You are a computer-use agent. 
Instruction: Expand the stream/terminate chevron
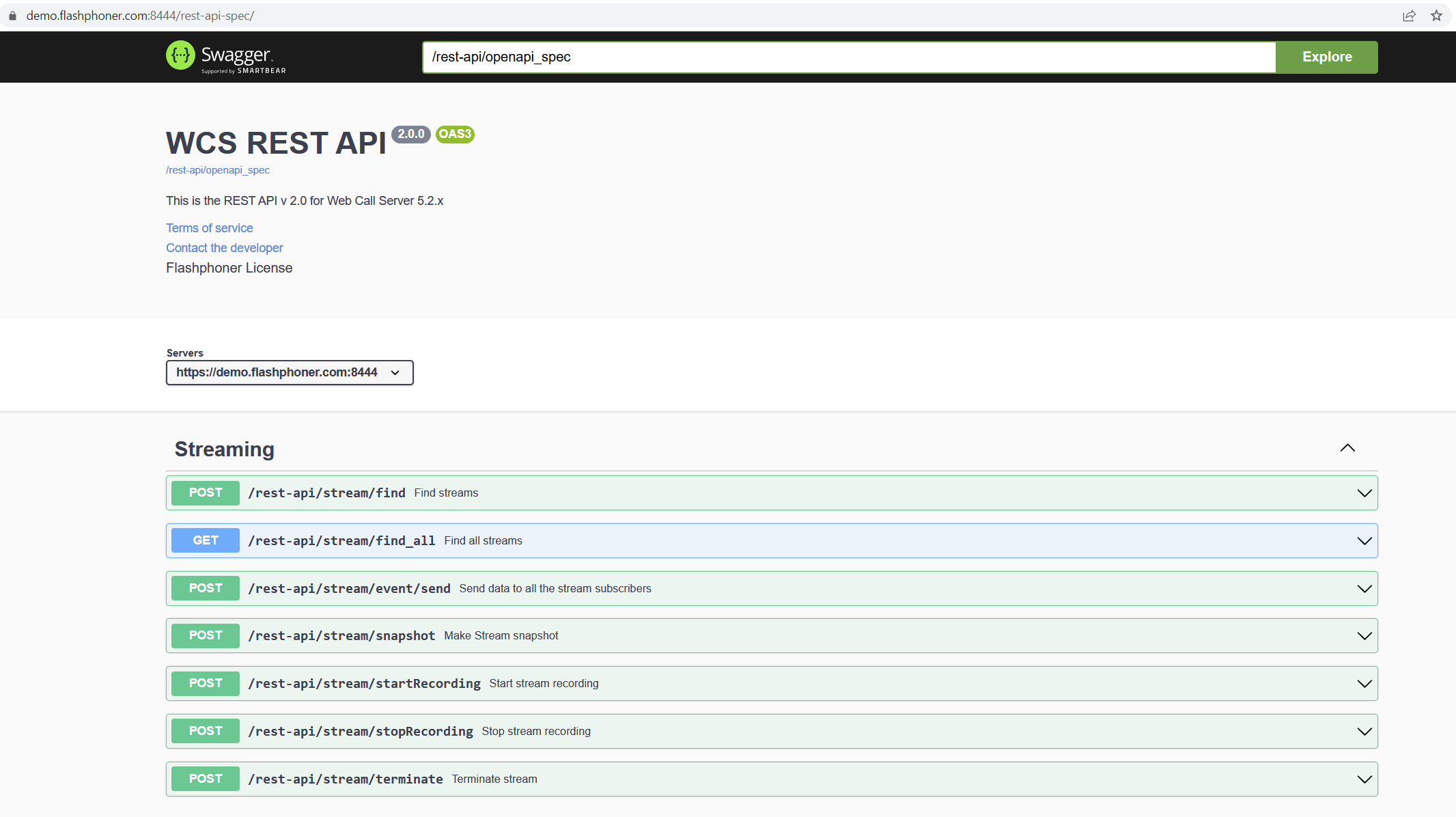[1364, 779]
